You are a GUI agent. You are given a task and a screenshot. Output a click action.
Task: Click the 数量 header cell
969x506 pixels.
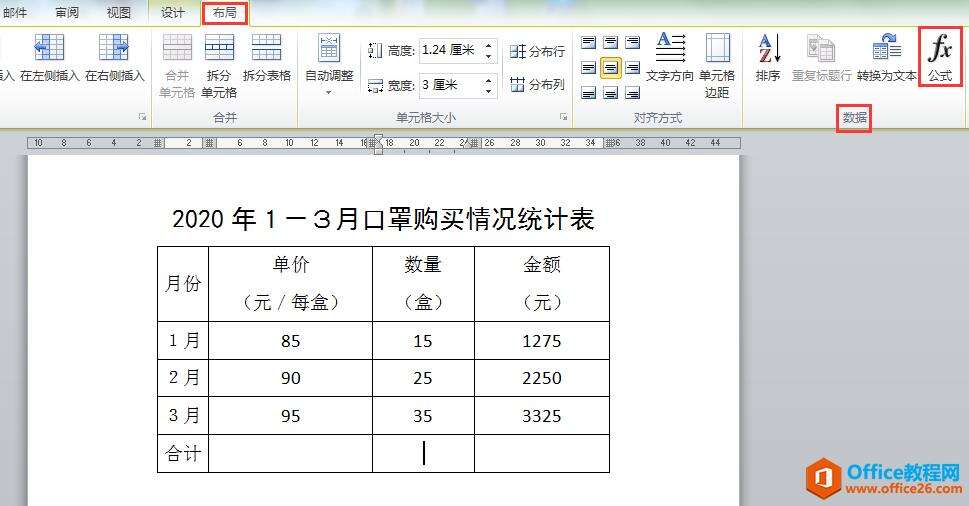[x=423, y=284]
